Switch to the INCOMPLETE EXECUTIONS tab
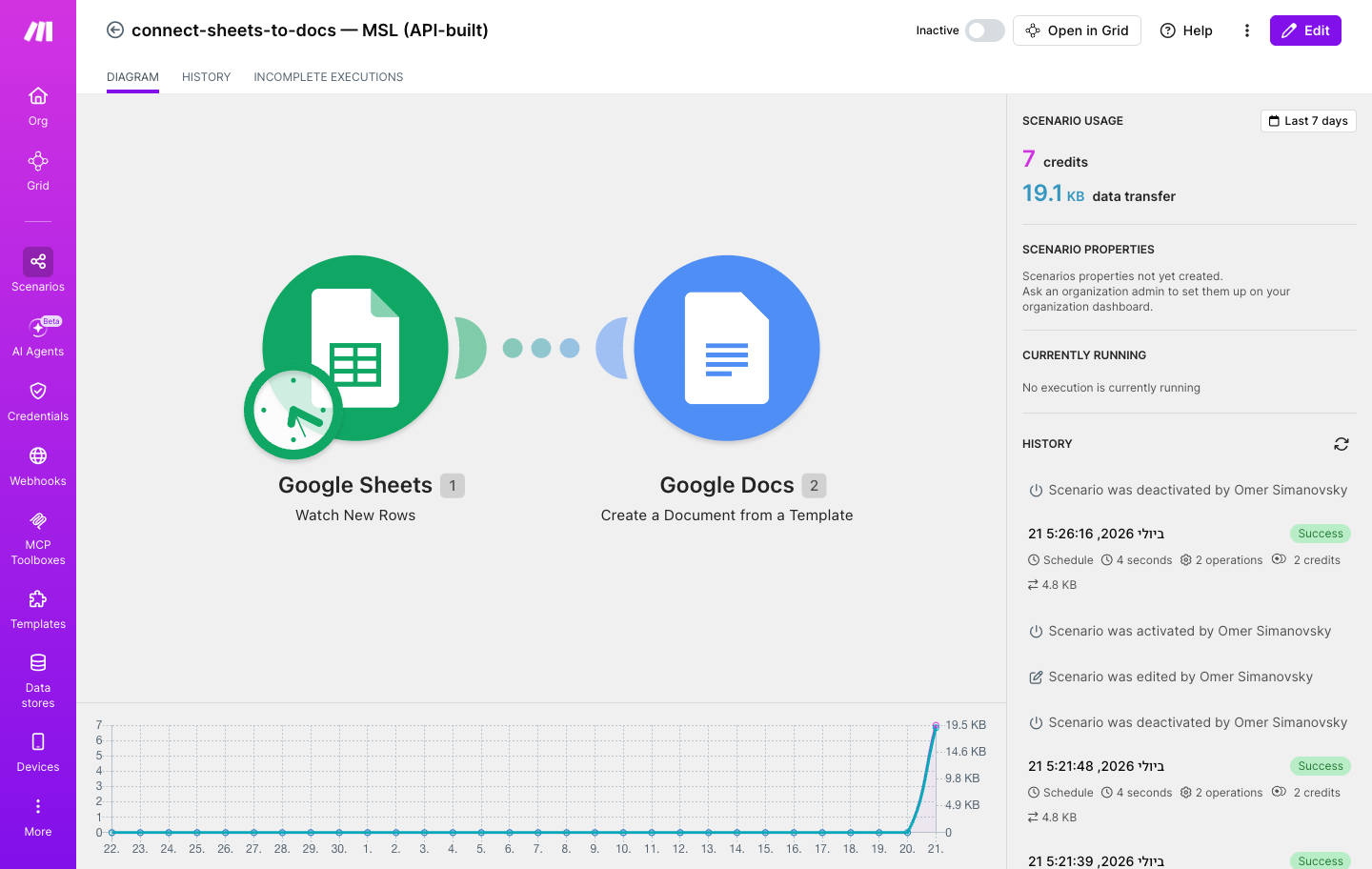 [x=329, y=77]
